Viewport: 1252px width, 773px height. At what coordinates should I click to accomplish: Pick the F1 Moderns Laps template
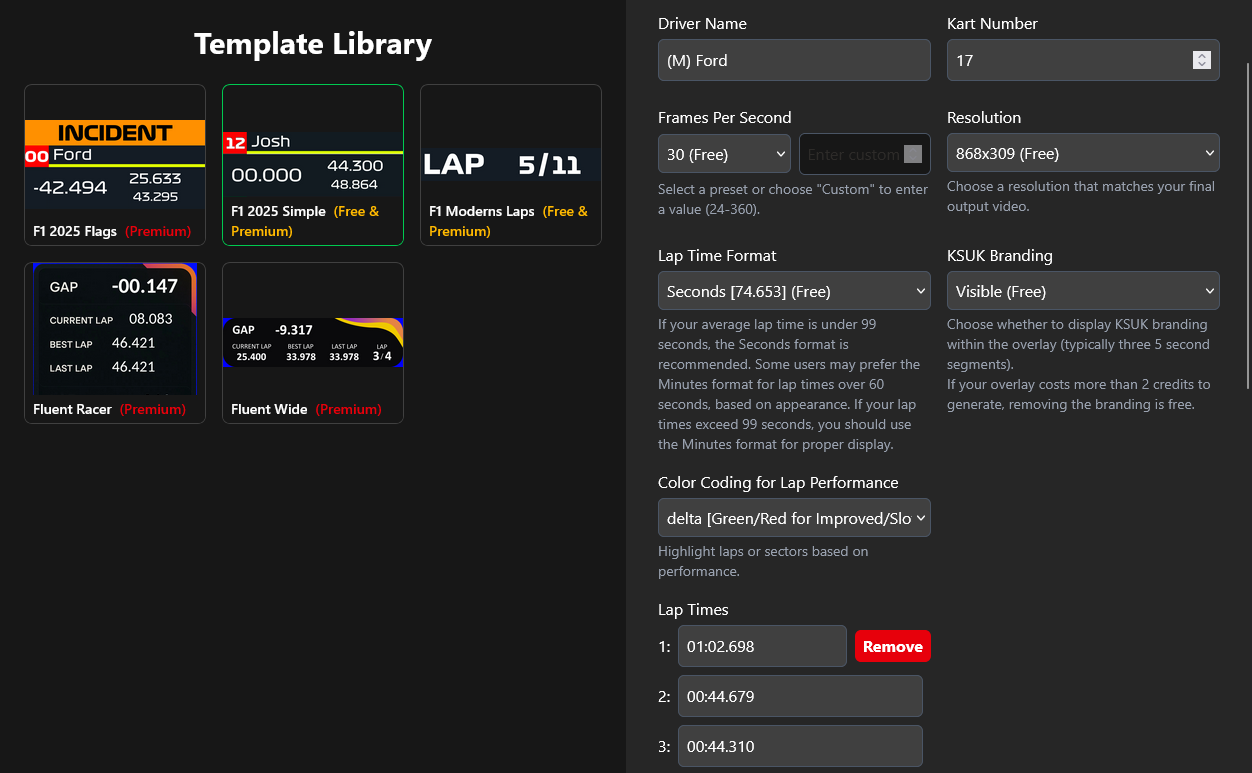511,165
